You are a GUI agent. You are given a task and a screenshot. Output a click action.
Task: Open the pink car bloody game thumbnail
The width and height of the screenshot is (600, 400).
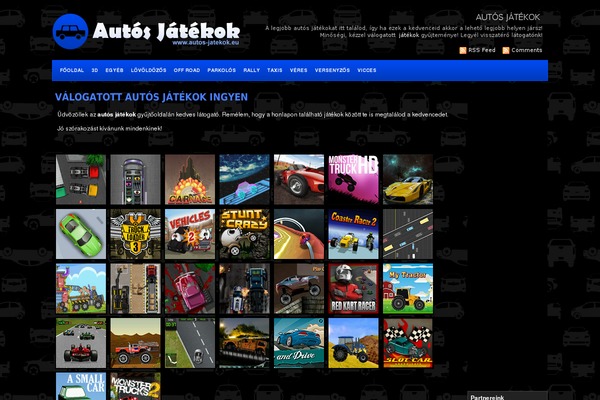click(x=190, y=289)
